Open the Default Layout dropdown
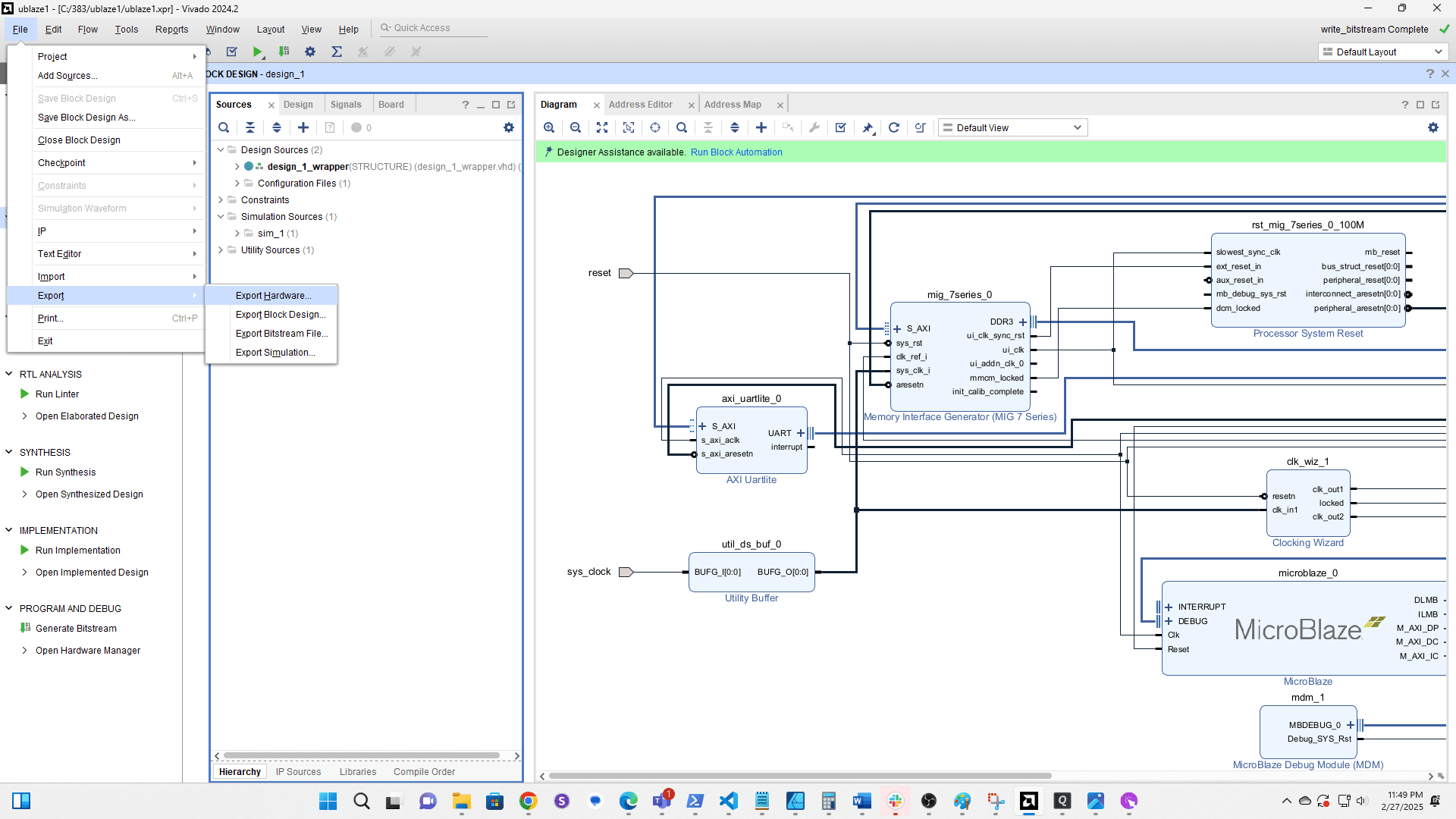Viewport: 1456px width, 819px height. [1382, 52]
